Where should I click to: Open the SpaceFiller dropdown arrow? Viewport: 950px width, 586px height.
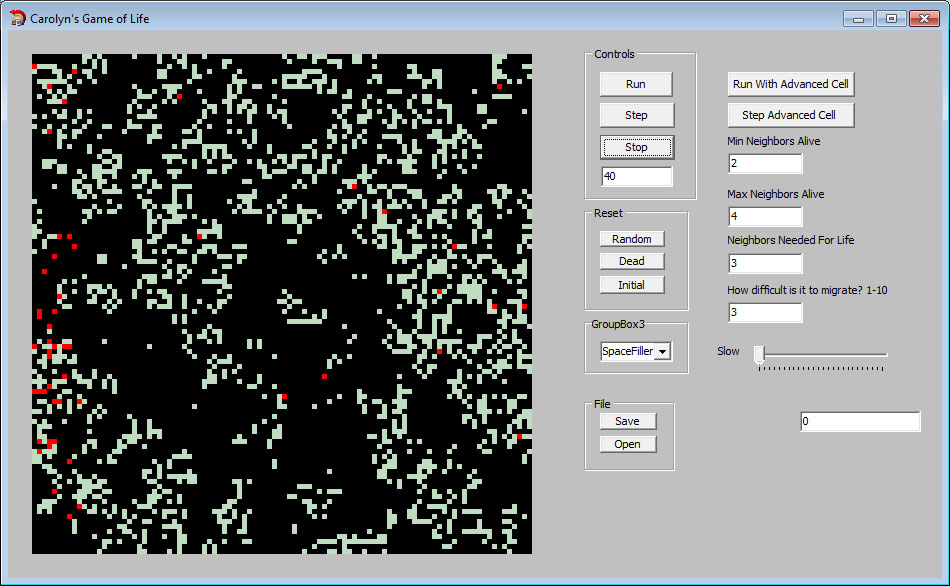pos(663,351)
